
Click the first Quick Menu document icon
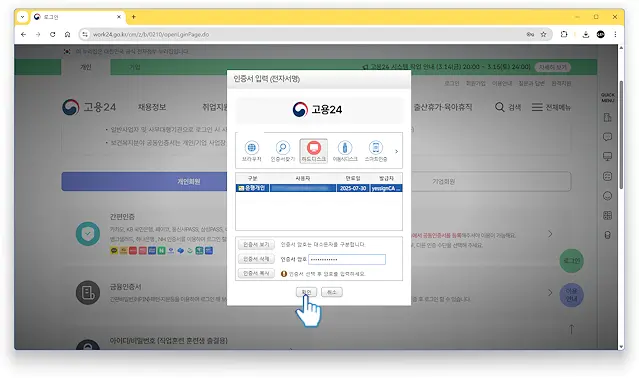607,117
